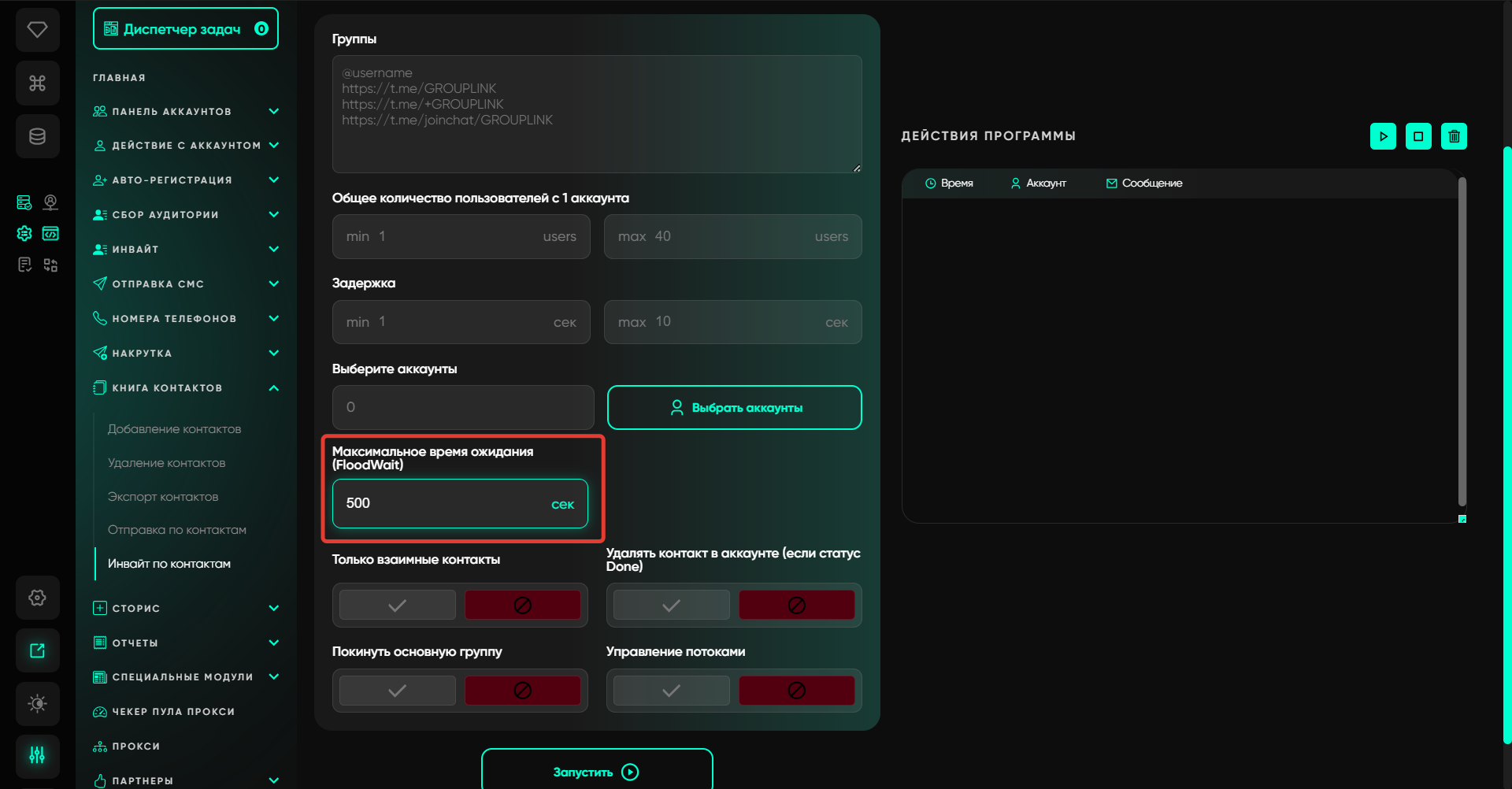Open 'Добавление контактов' submenu item
The width and height of the screenshot is (1512, 789).
coord(174,429)
